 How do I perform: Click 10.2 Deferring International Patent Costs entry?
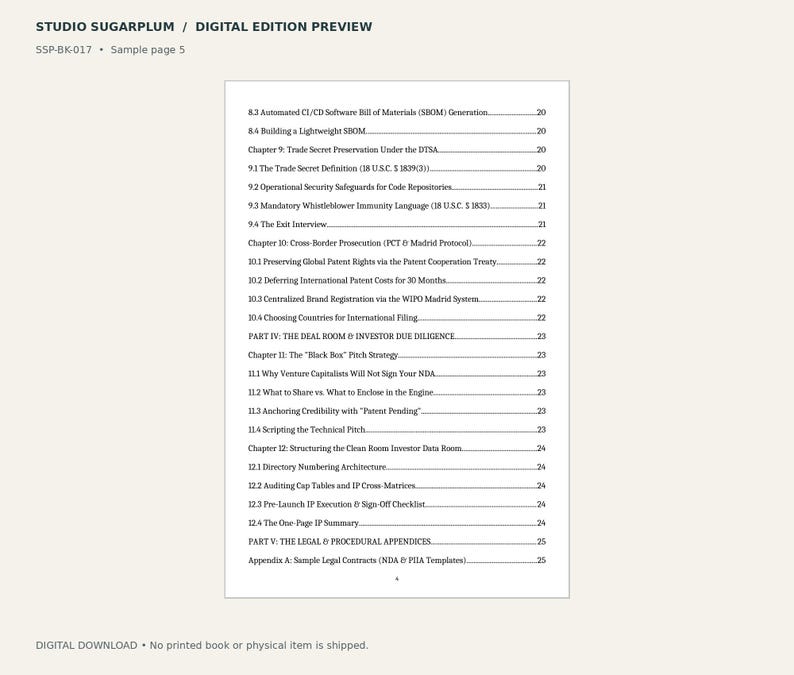point(397,281)
